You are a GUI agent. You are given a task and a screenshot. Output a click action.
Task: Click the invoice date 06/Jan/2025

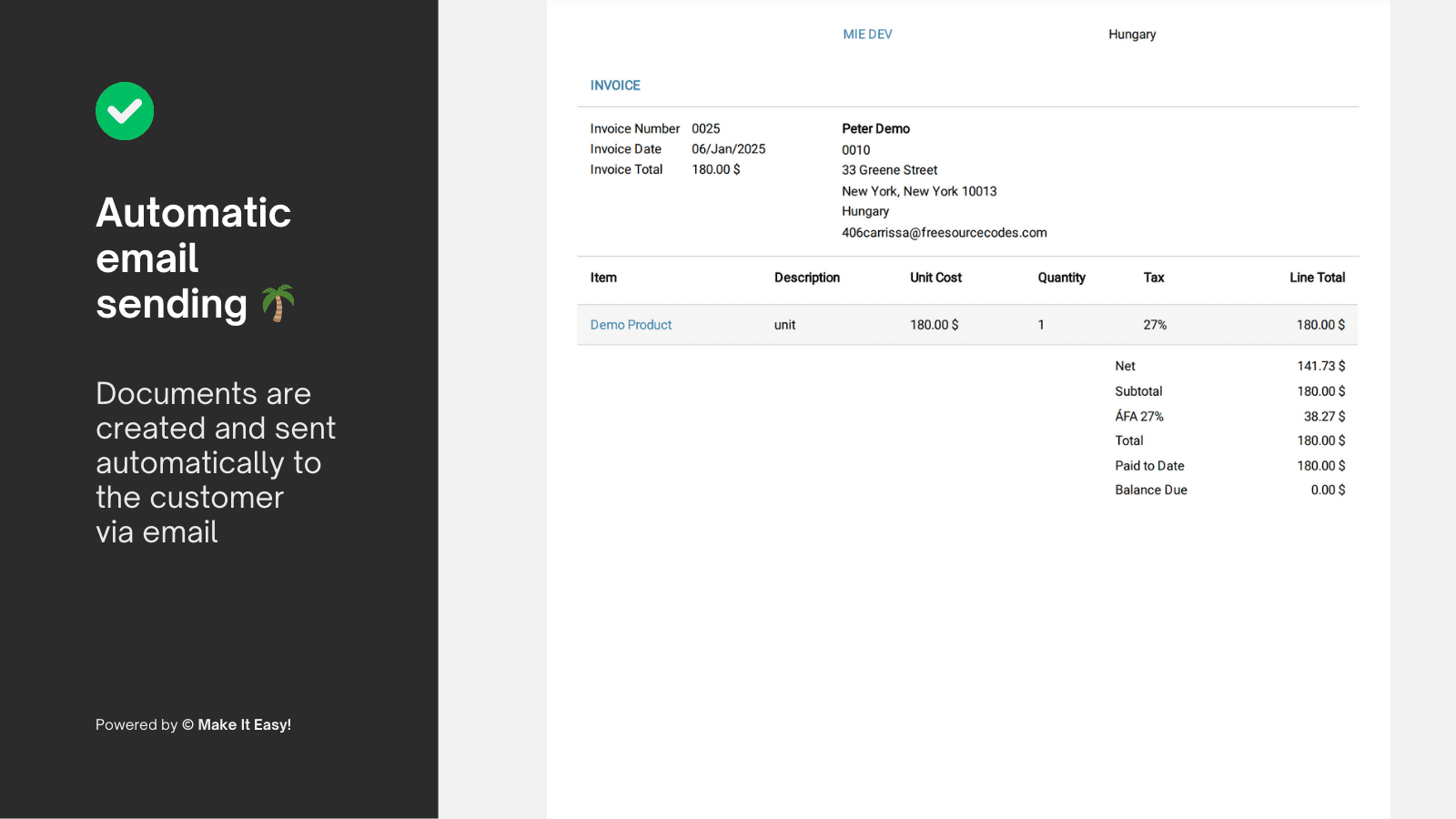click(728, 149)
